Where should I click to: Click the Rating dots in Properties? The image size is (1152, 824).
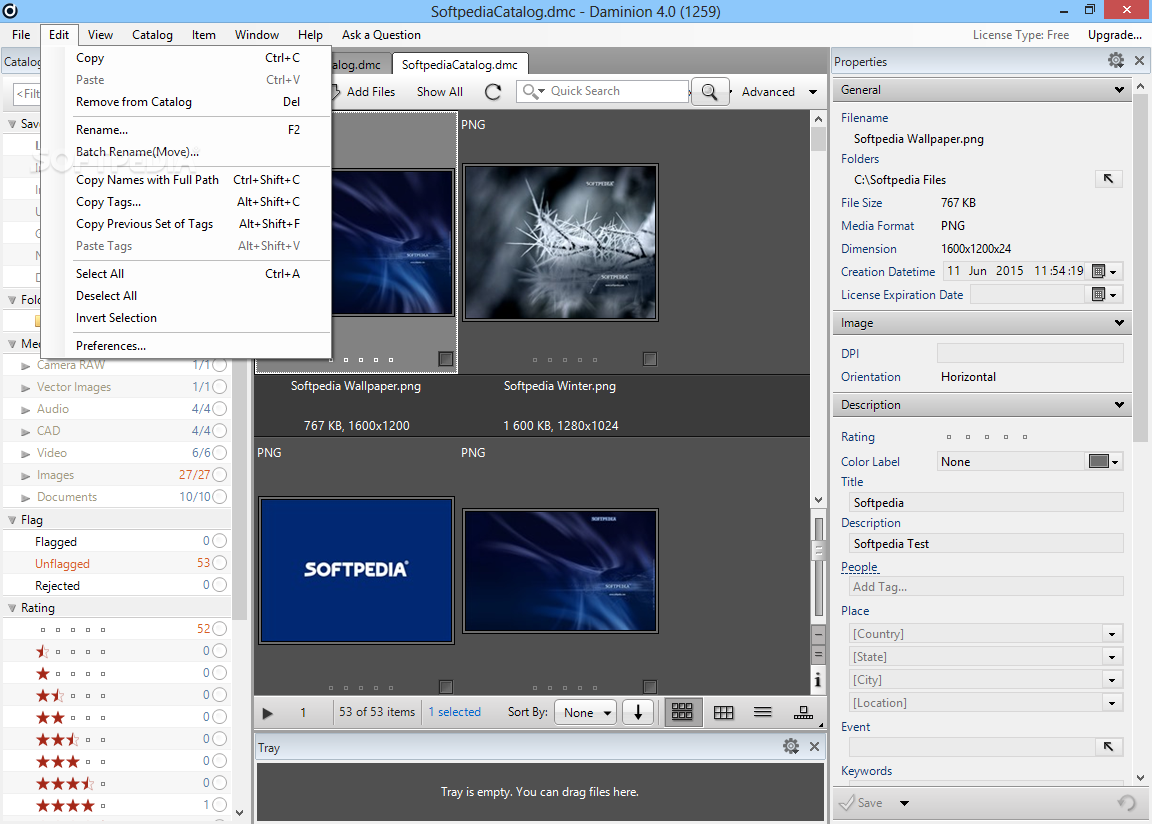987,437
